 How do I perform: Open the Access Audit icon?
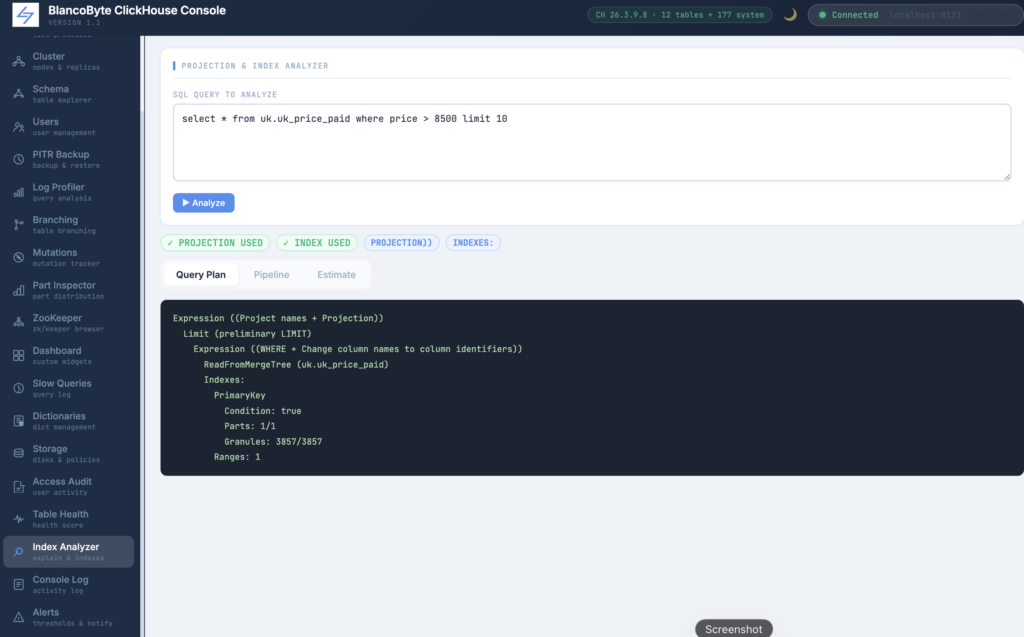point(18,486)
